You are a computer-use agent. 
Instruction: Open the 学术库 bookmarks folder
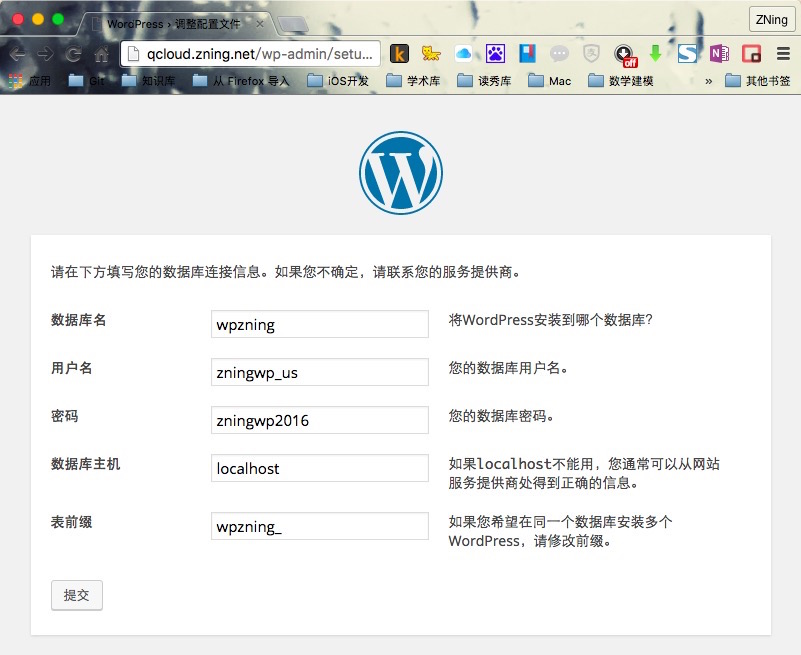(413, 81)
